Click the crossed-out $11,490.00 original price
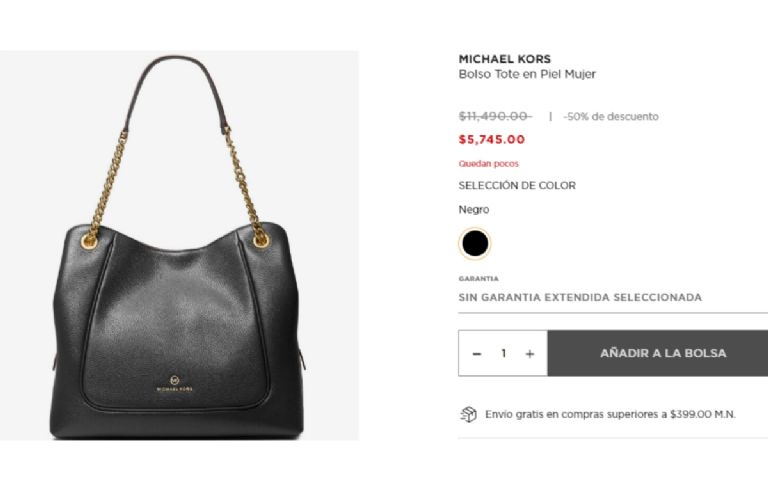 point(495,117)
